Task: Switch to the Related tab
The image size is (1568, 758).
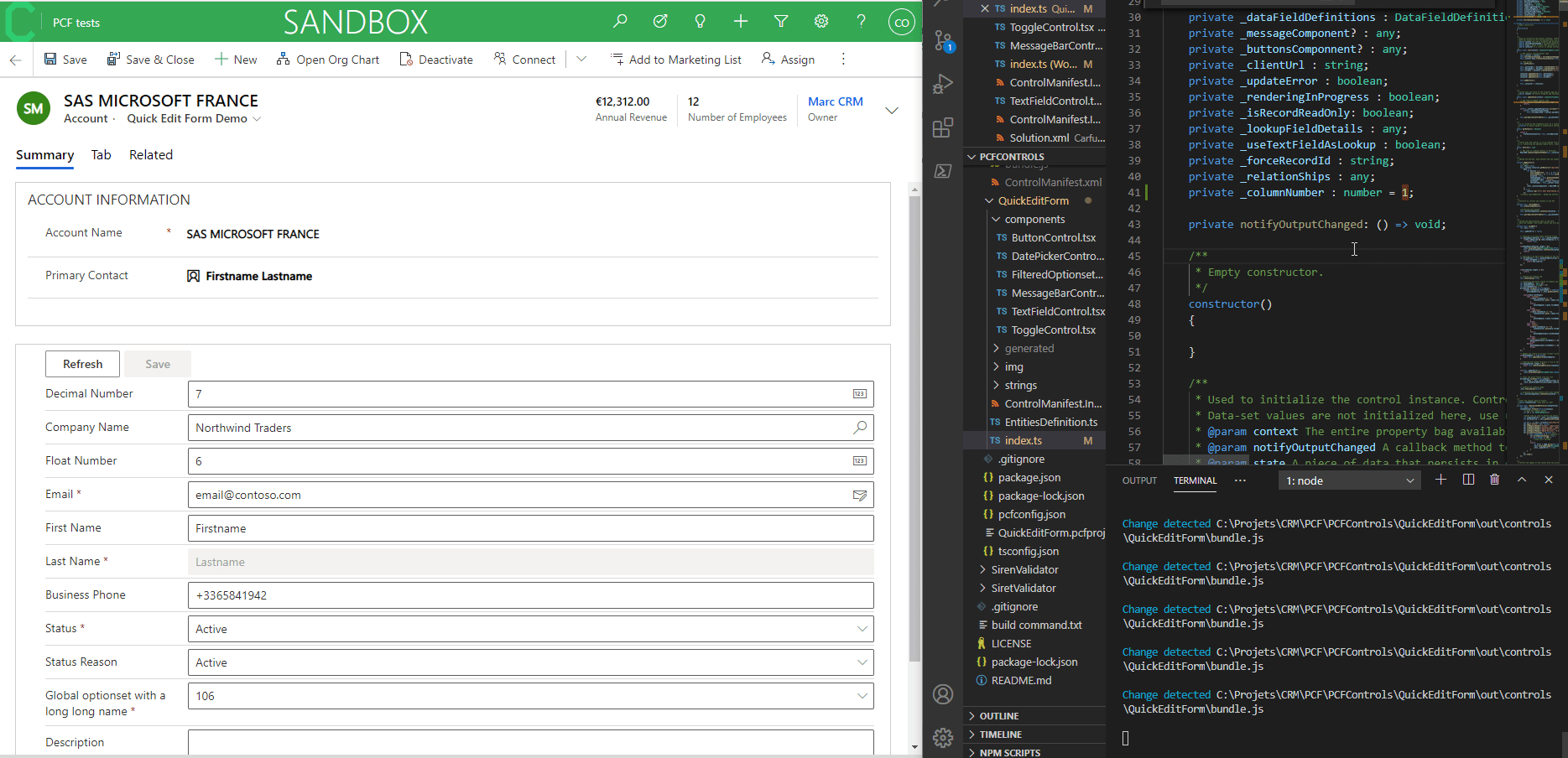Action: 151,155
